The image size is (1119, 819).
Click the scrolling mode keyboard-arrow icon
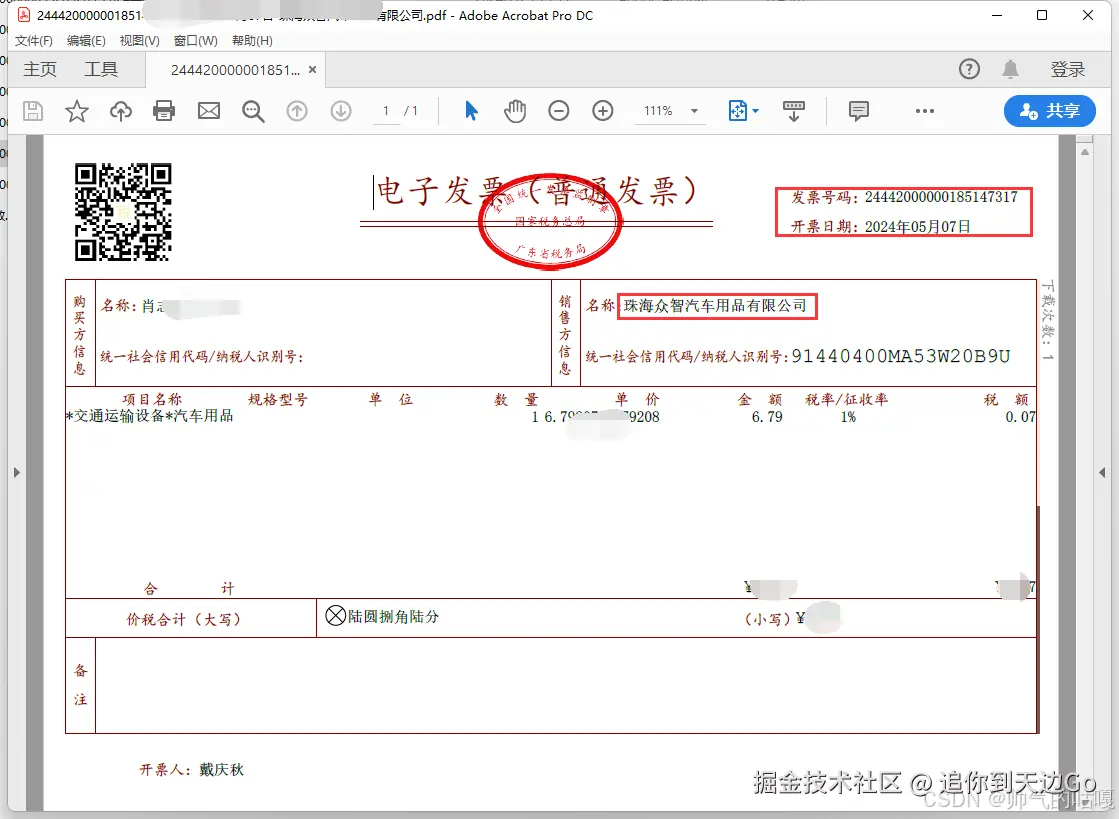coord(794,111)
